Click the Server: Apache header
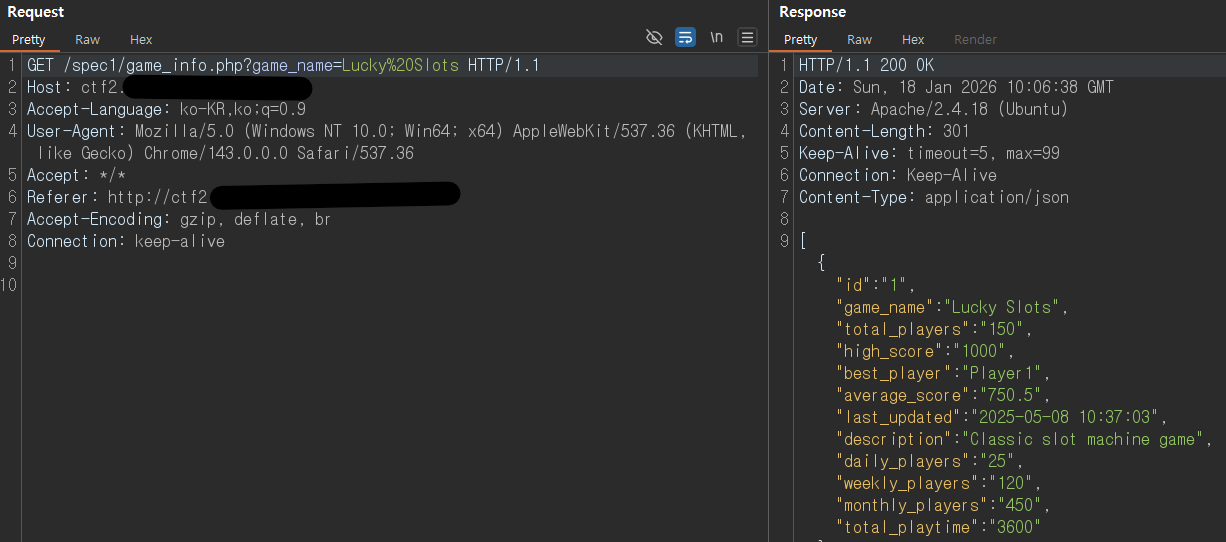 (933, 110)
